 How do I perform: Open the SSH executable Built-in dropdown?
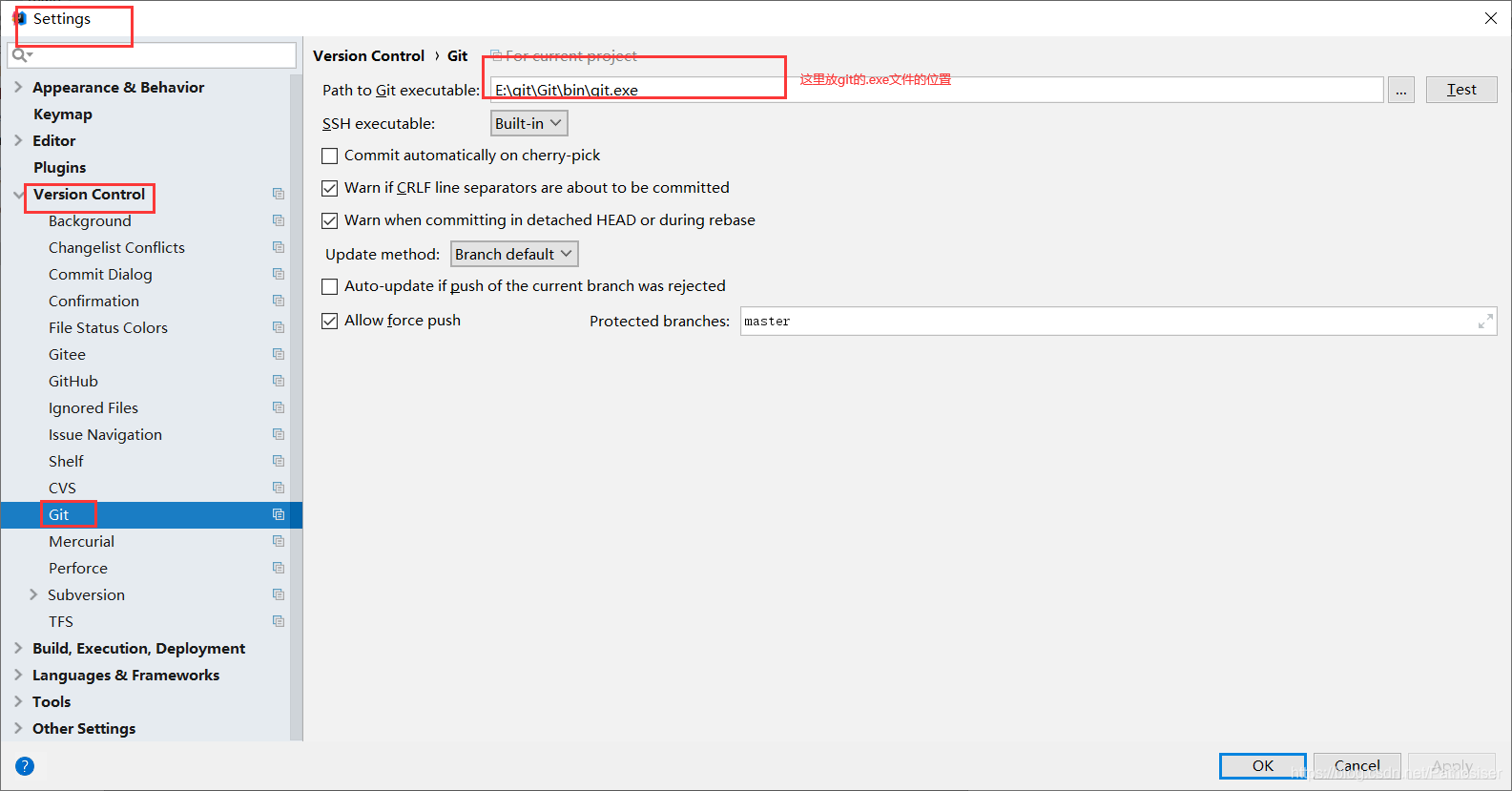529,123
